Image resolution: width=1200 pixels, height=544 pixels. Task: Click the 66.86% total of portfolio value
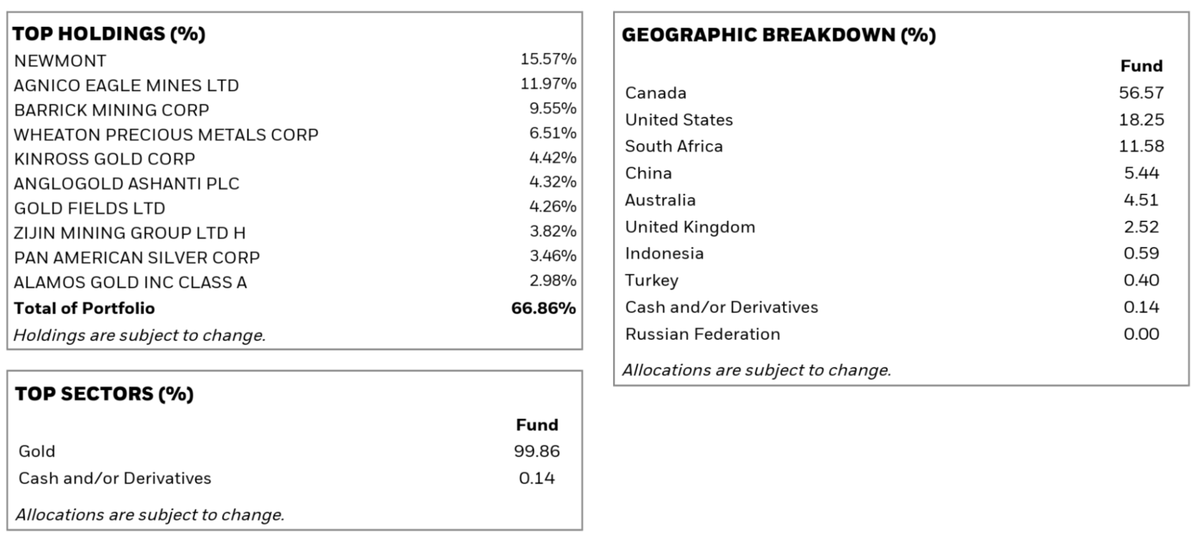544,308
